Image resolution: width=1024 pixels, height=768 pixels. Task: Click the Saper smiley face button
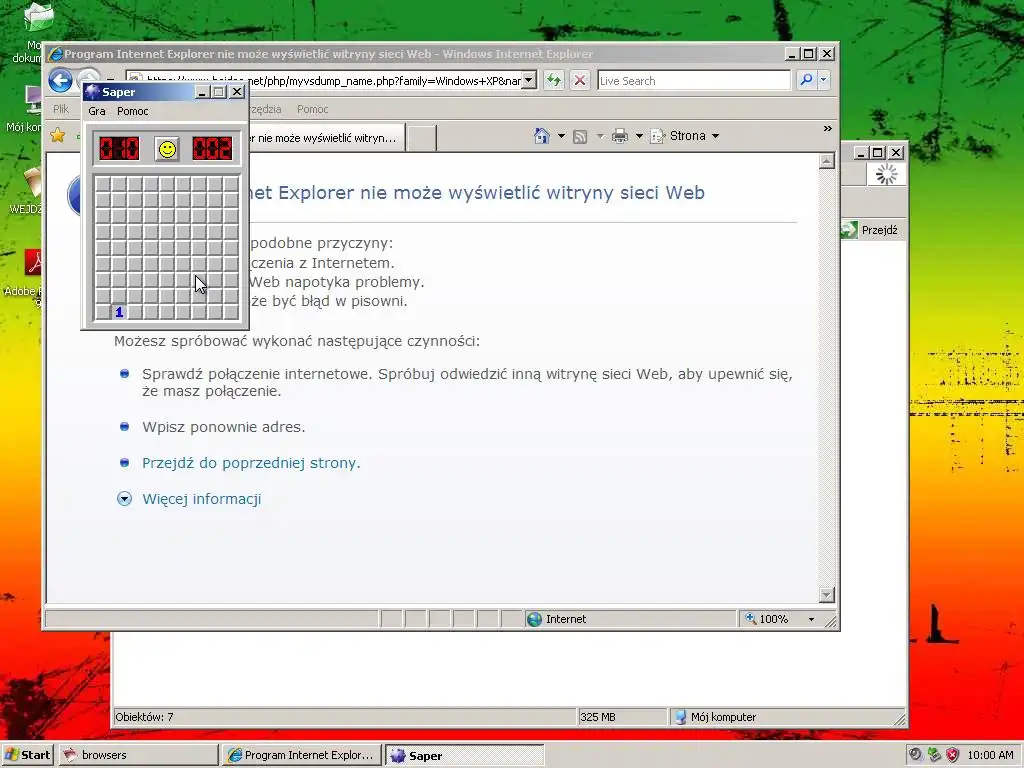[x=167, y=149]
